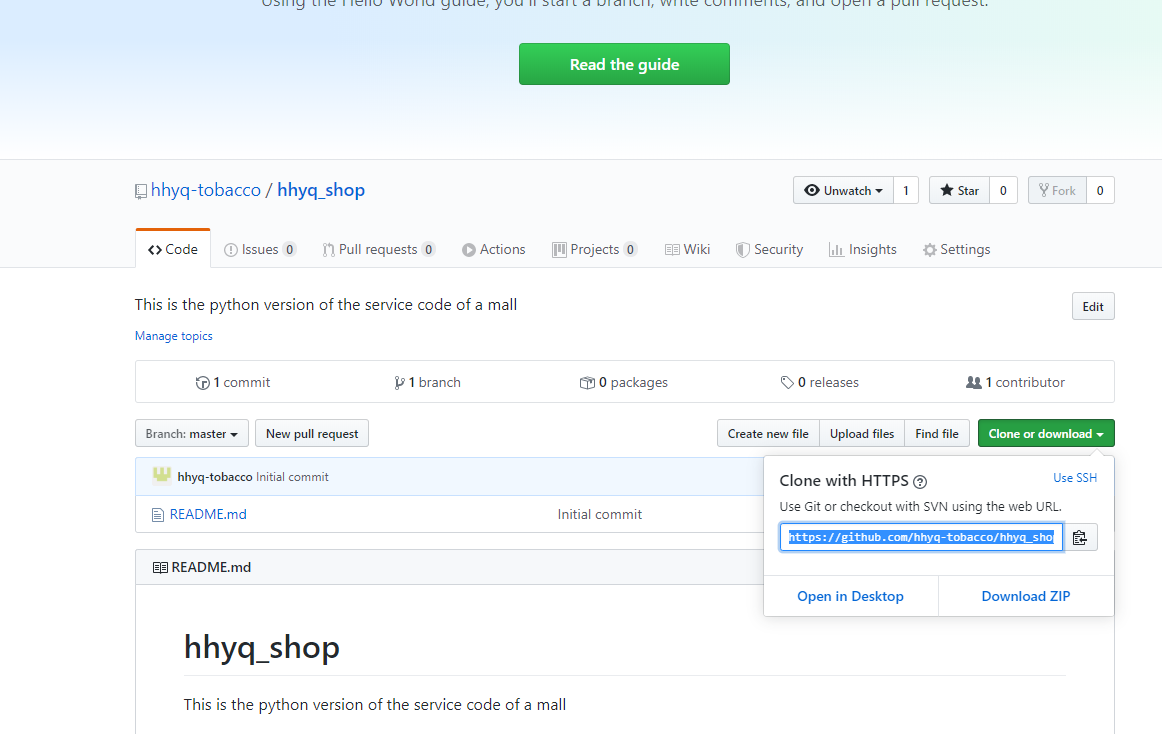Open the hhyq-tobacco owner profile link
Screen dimensions: 1162x734
click(205, 190)
